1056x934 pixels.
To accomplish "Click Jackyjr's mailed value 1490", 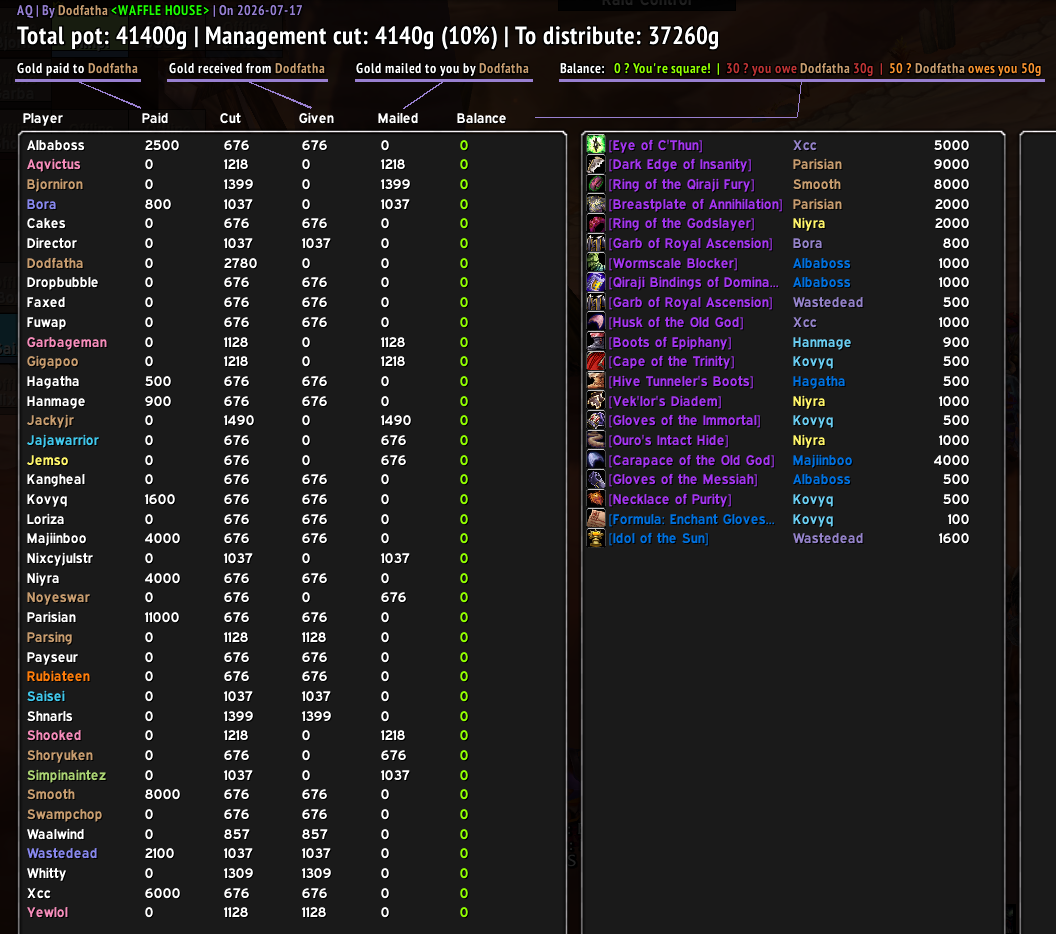I will [395, 421].
